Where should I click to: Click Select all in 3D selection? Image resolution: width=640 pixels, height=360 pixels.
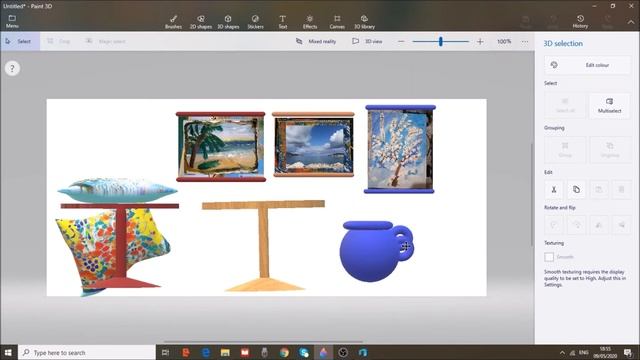pos(565,105)
